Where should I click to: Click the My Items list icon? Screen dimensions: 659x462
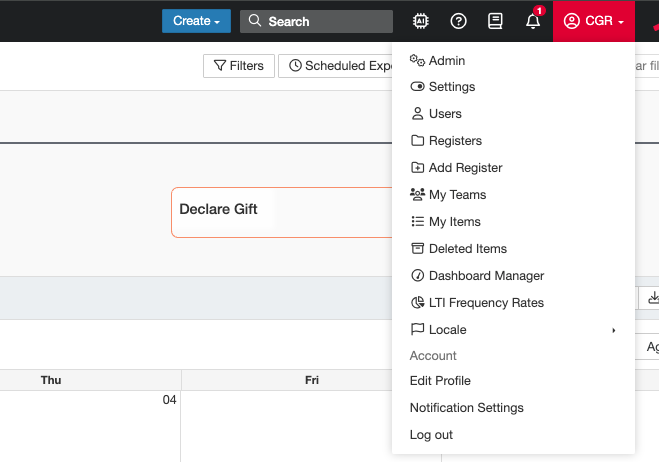point(417,221)
